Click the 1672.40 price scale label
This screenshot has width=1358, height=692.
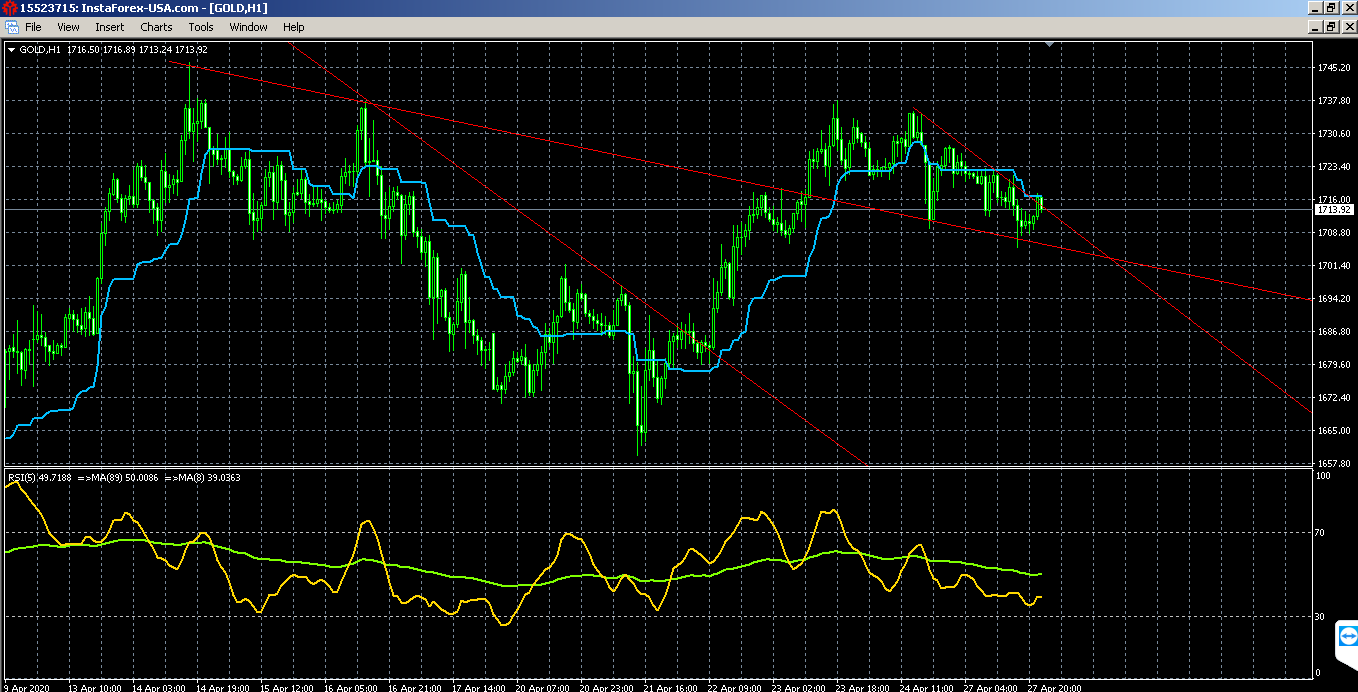[x=1334, y=398]
